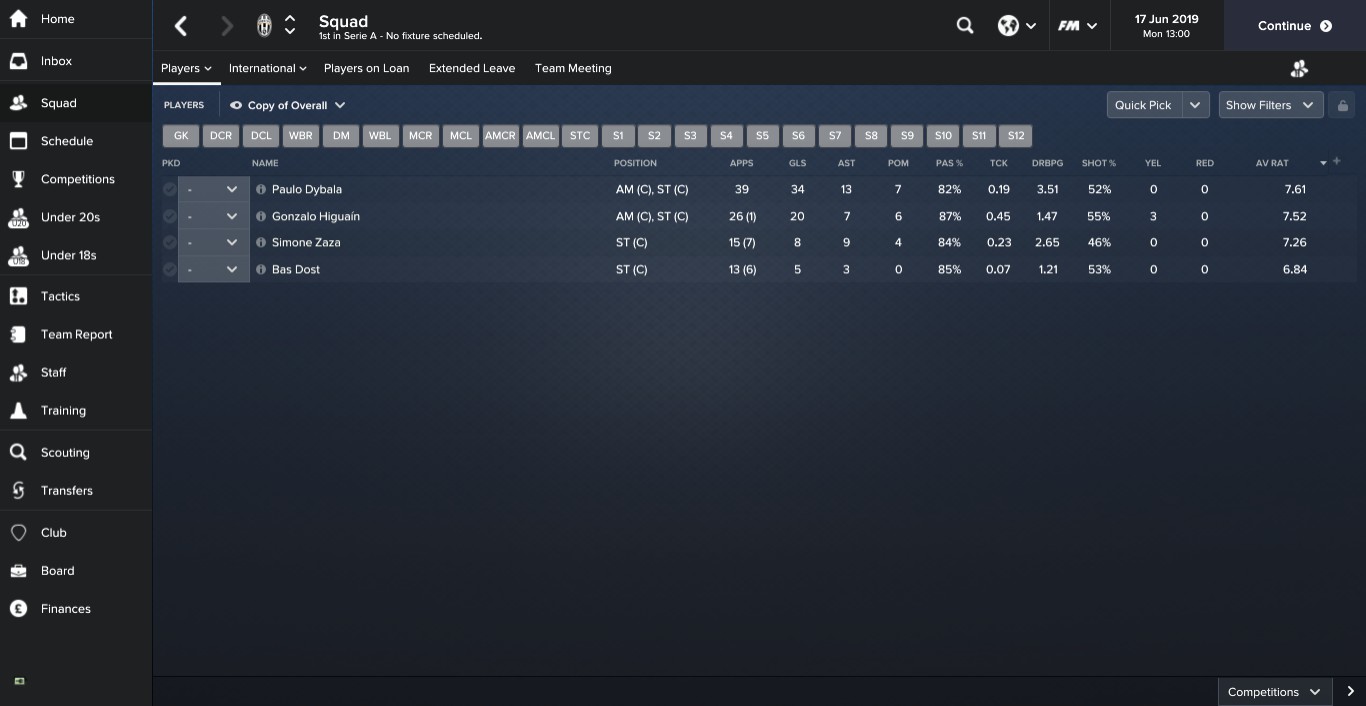This screenshot has width=1366, height=706.
Task: Click the small status icon bottom left
Action: [x=19, y=681]
